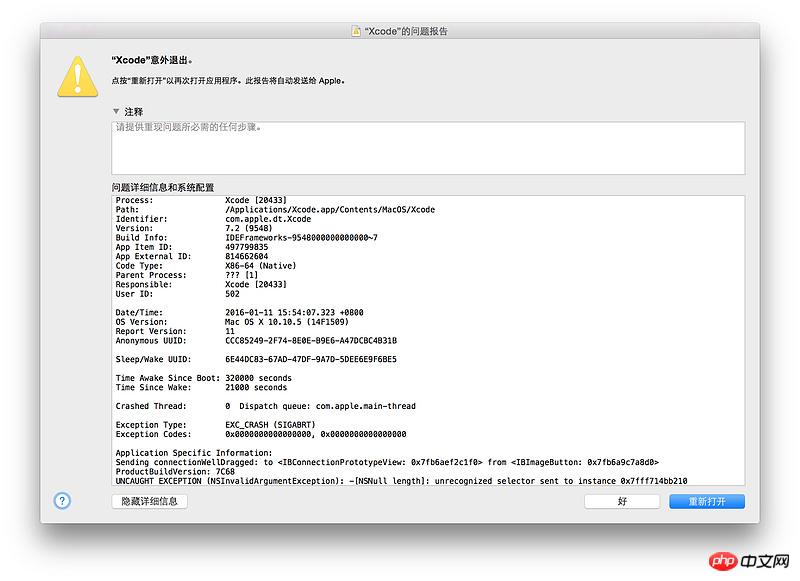Click build info IDEFrameworks value
Viewport: 800px width, 581px height.
301,237
